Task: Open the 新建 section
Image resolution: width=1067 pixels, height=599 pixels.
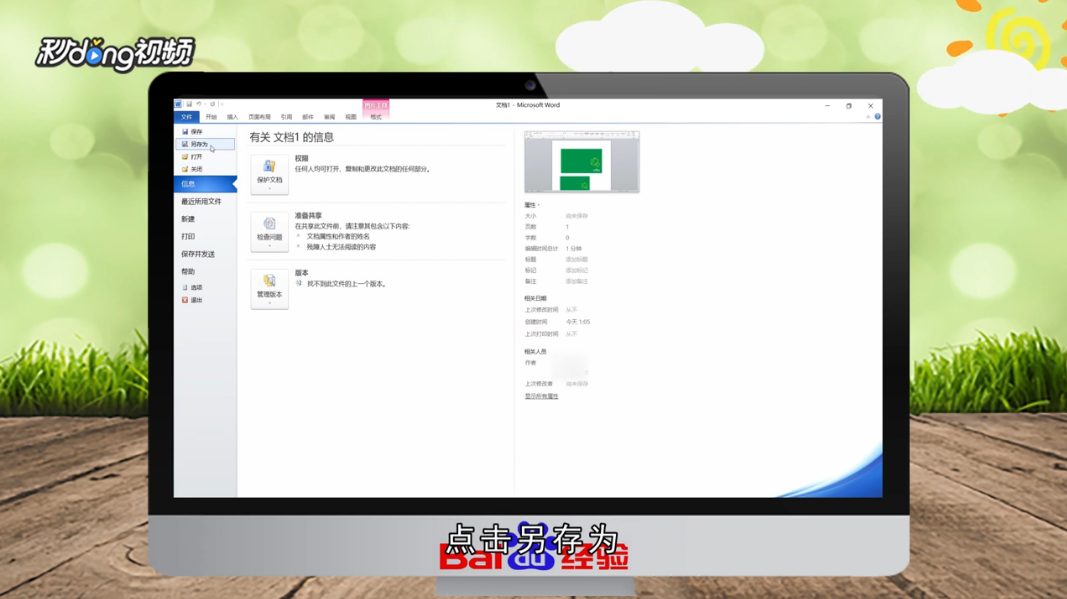Action: 188,219
